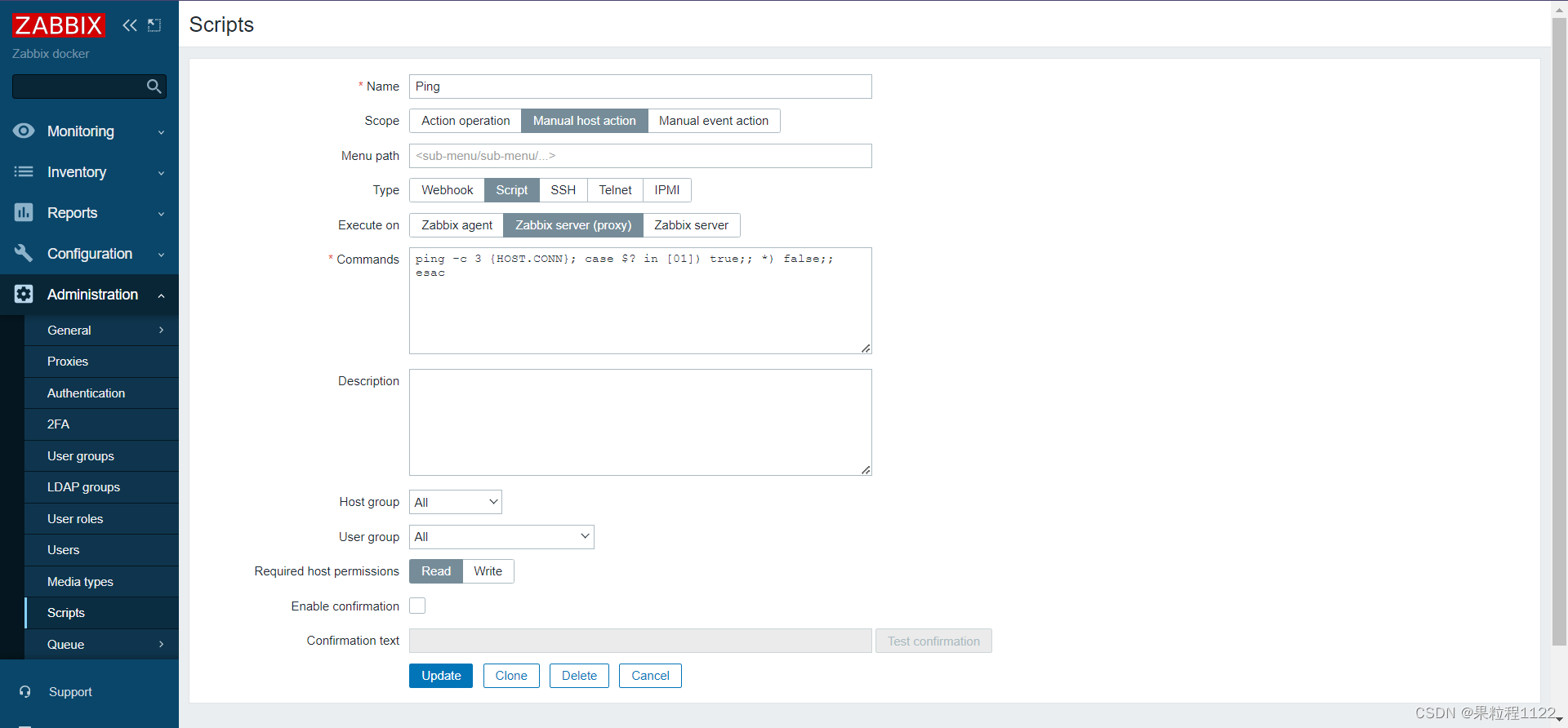Choose Script type option

[512, 190]
